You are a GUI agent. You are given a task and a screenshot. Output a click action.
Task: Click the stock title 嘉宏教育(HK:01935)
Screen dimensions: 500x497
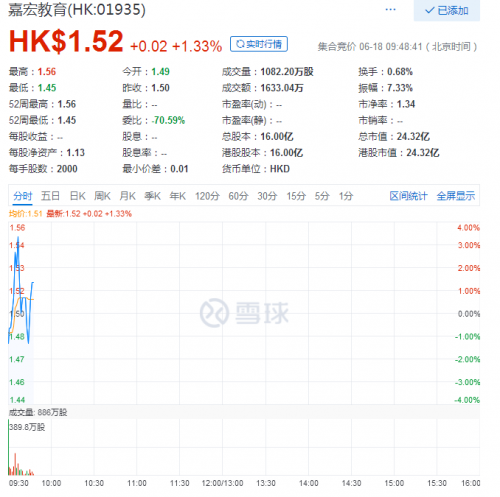[x=77, y=10]
